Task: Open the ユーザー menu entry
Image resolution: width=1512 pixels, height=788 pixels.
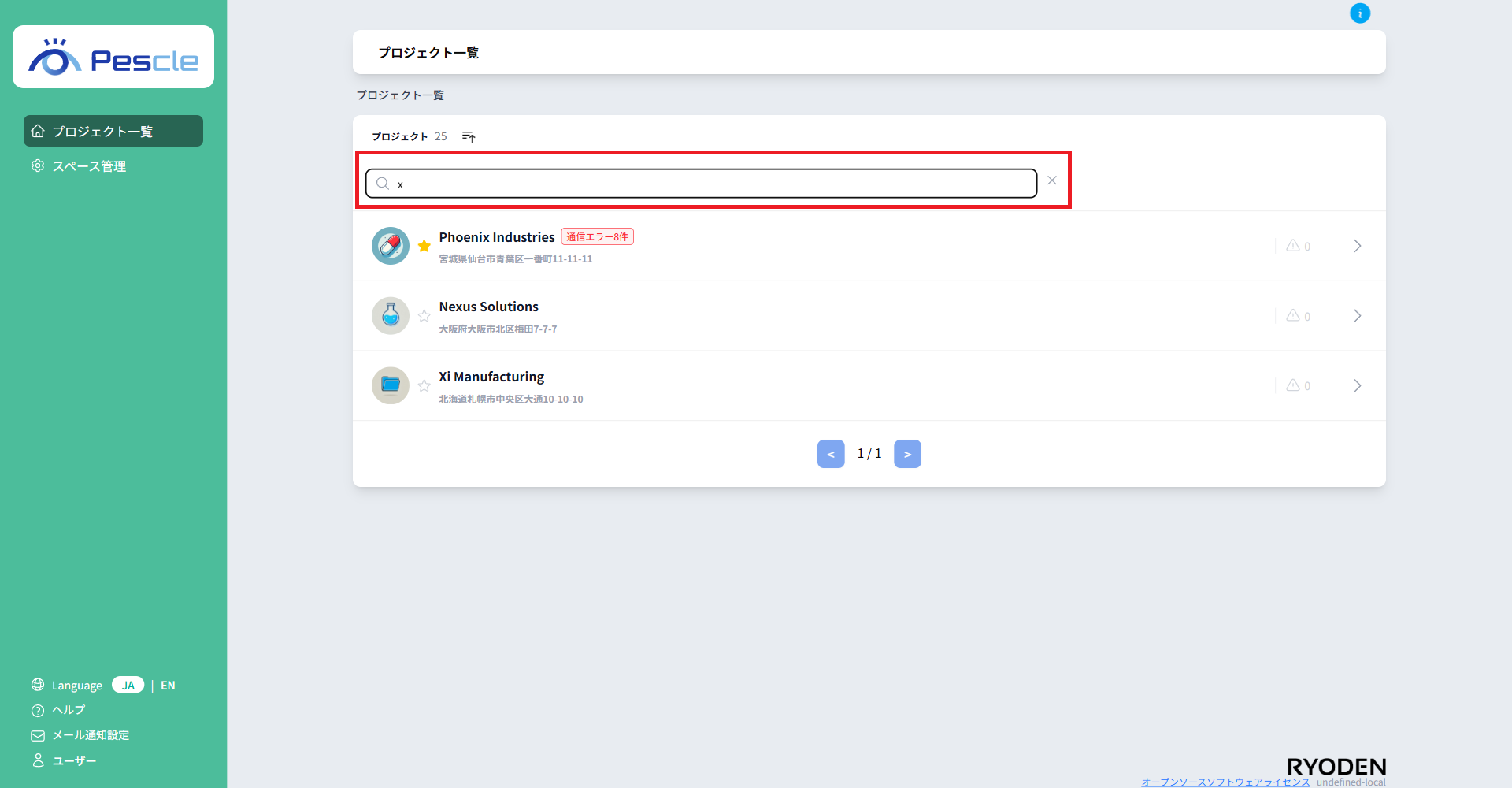Action: point(74,761)
